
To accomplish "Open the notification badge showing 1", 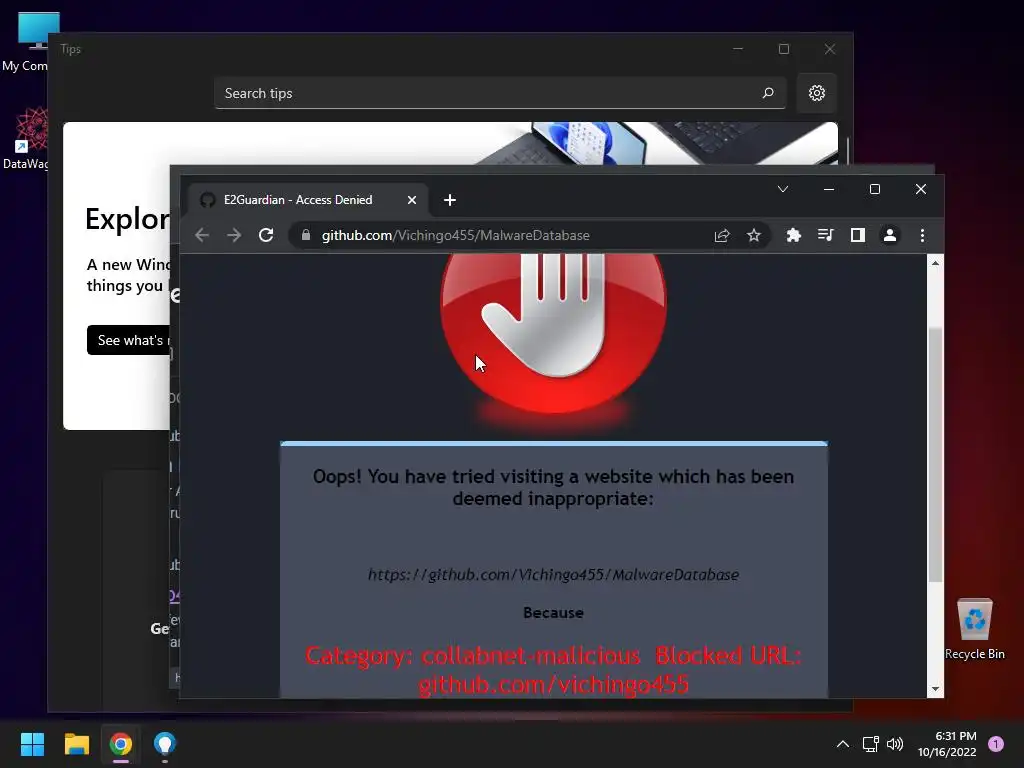I will tap(996, 743).
